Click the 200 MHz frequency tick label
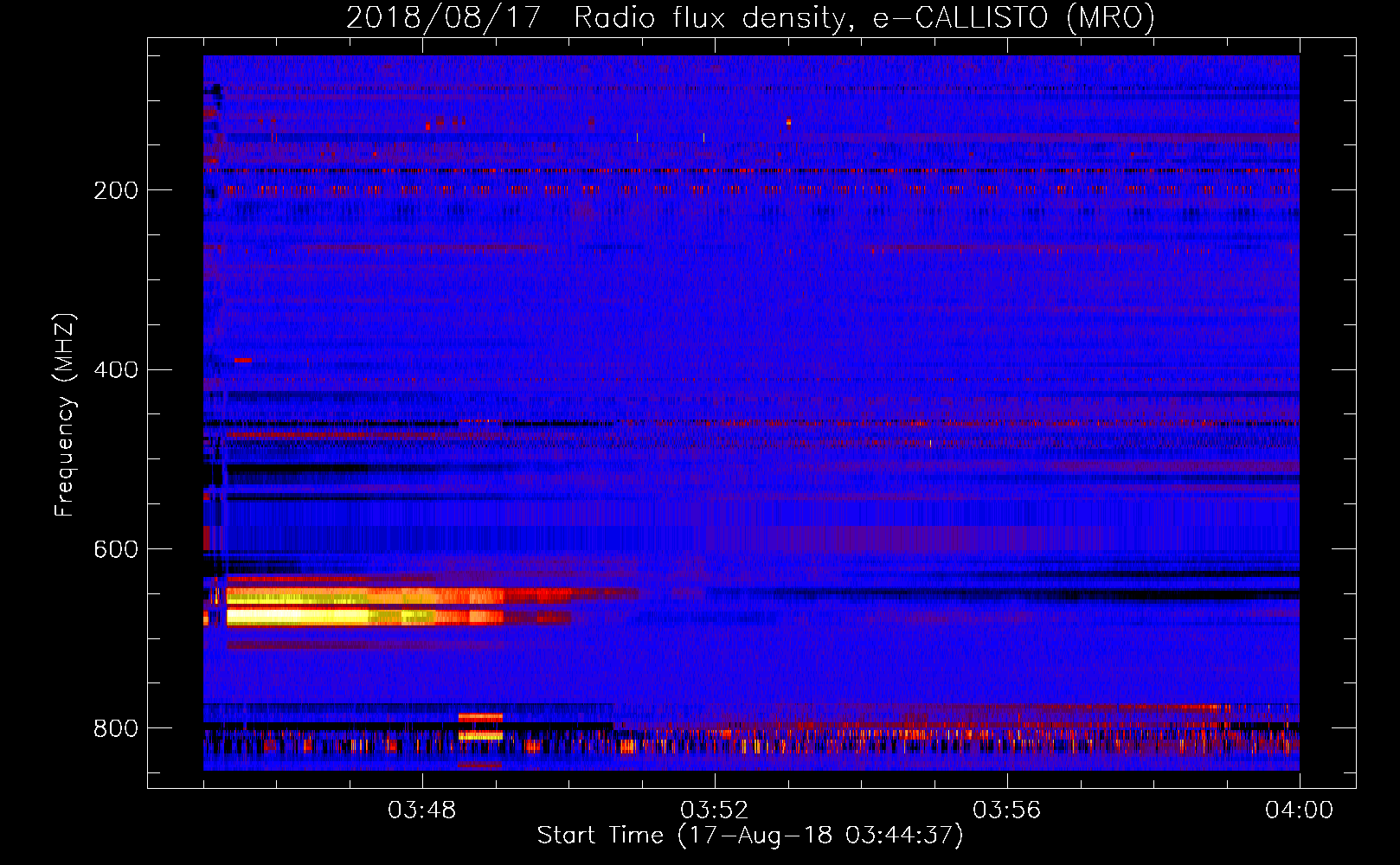Viewport: 1400px width, 865px height. click(116, 190)
